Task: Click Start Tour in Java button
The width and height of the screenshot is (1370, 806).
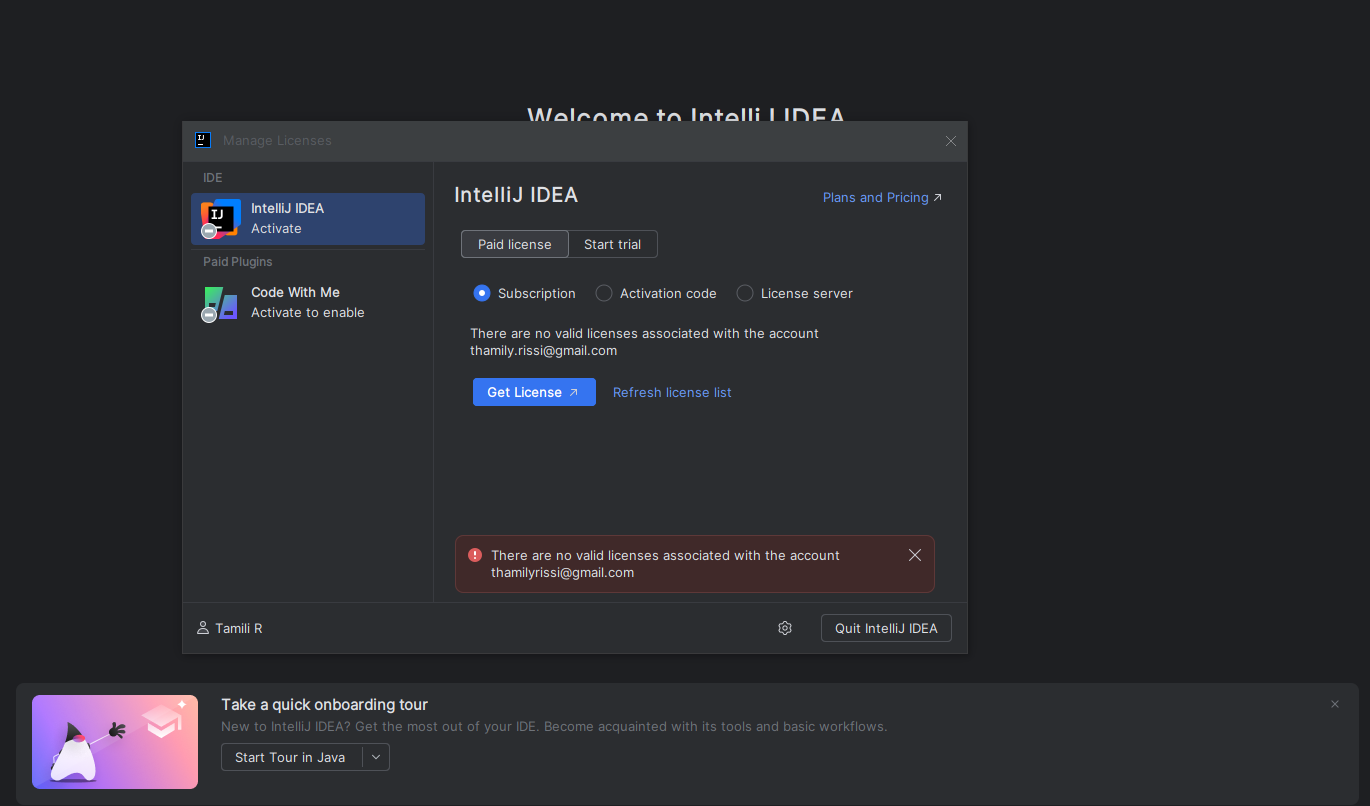Action: coord(290,757)
